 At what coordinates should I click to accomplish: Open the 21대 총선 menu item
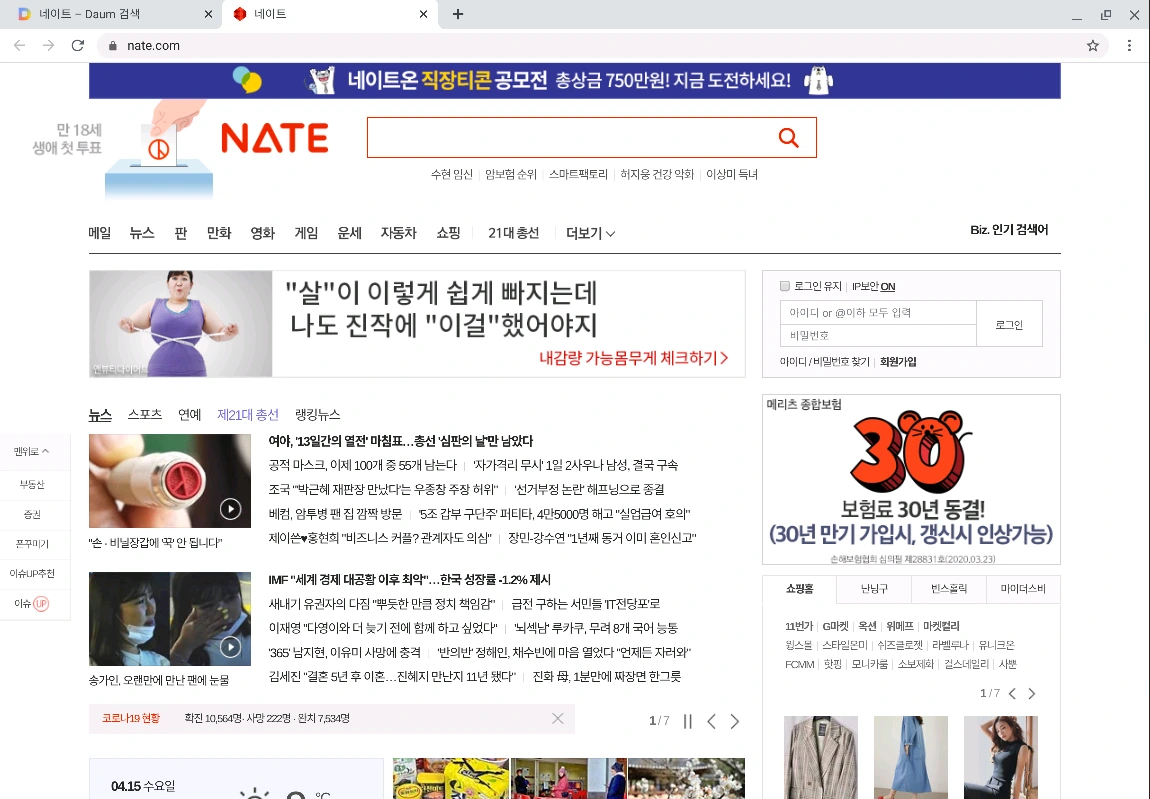click(513, 233)
